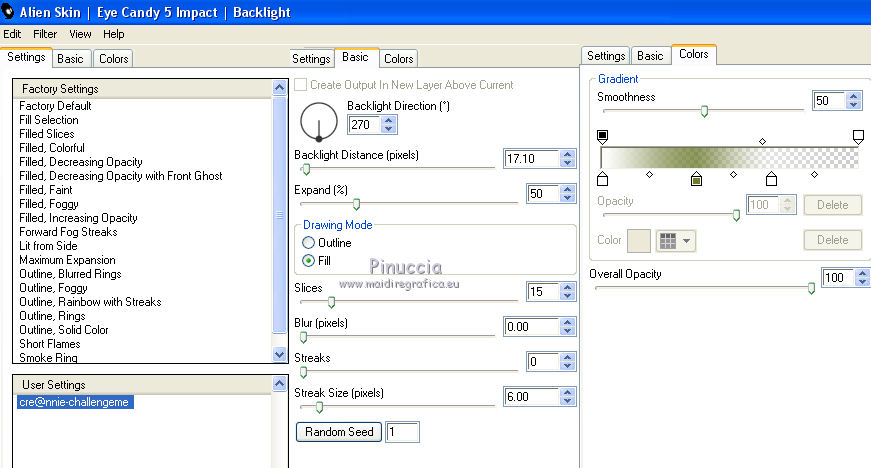This screenshot has height=468, width=871.
Task: Decrease Streak Size with down arrow
Action: (x=567, y=401)
